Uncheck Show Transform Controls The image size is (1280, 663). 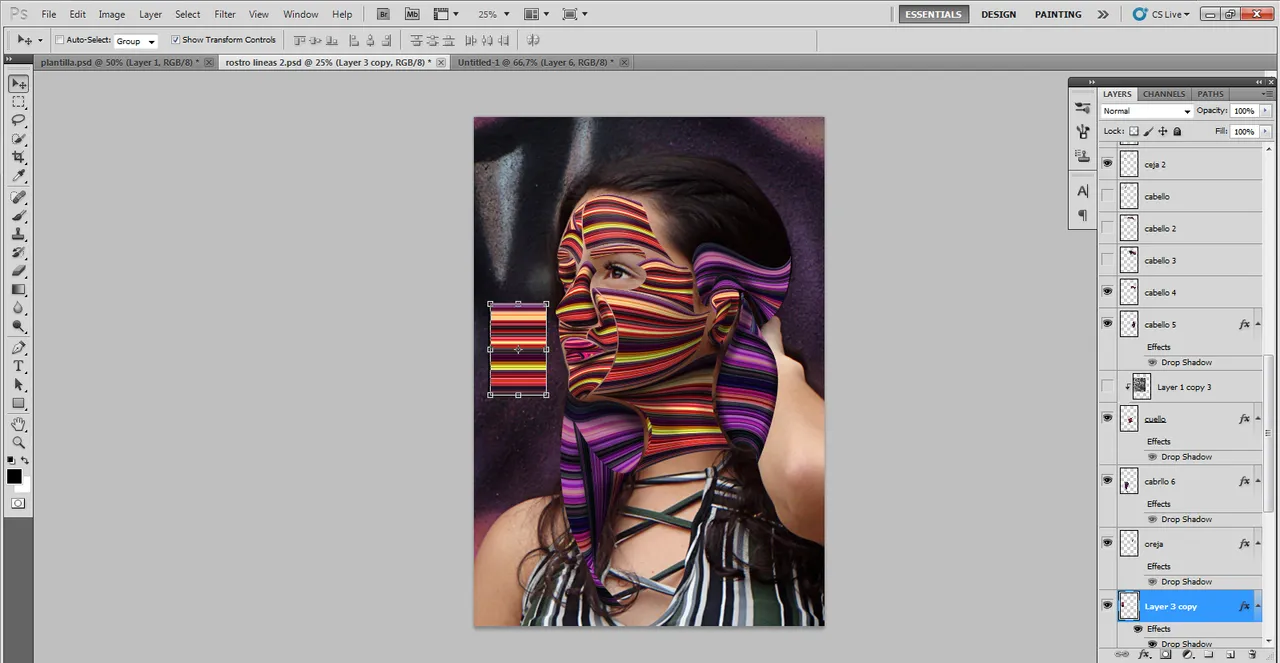pos(176,40)
